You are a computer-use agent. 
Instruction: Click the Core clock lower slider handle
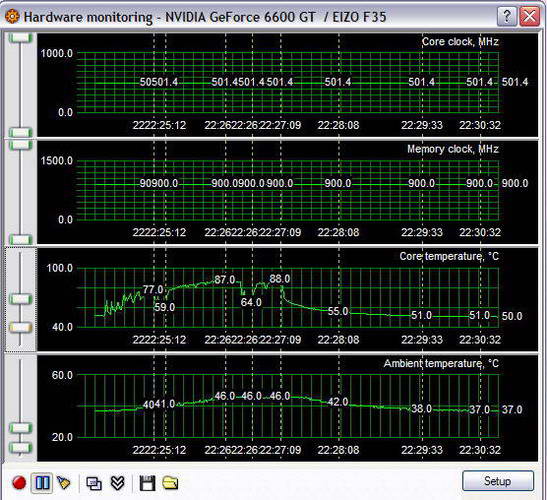21,132
